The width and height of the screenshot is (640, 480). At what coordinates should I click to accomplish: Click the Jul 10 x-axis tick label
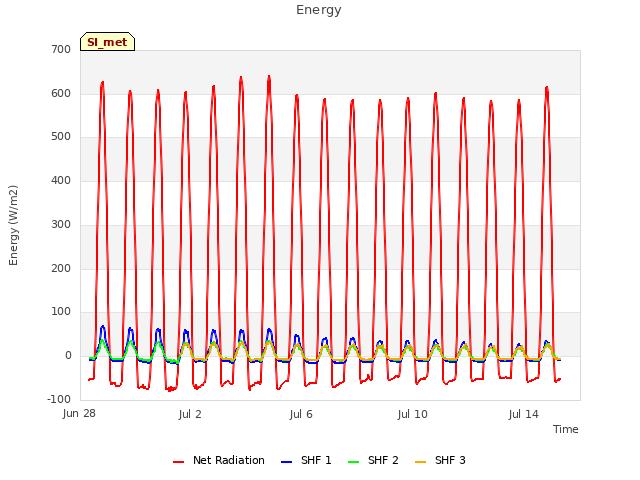click(x=412, y=414)
